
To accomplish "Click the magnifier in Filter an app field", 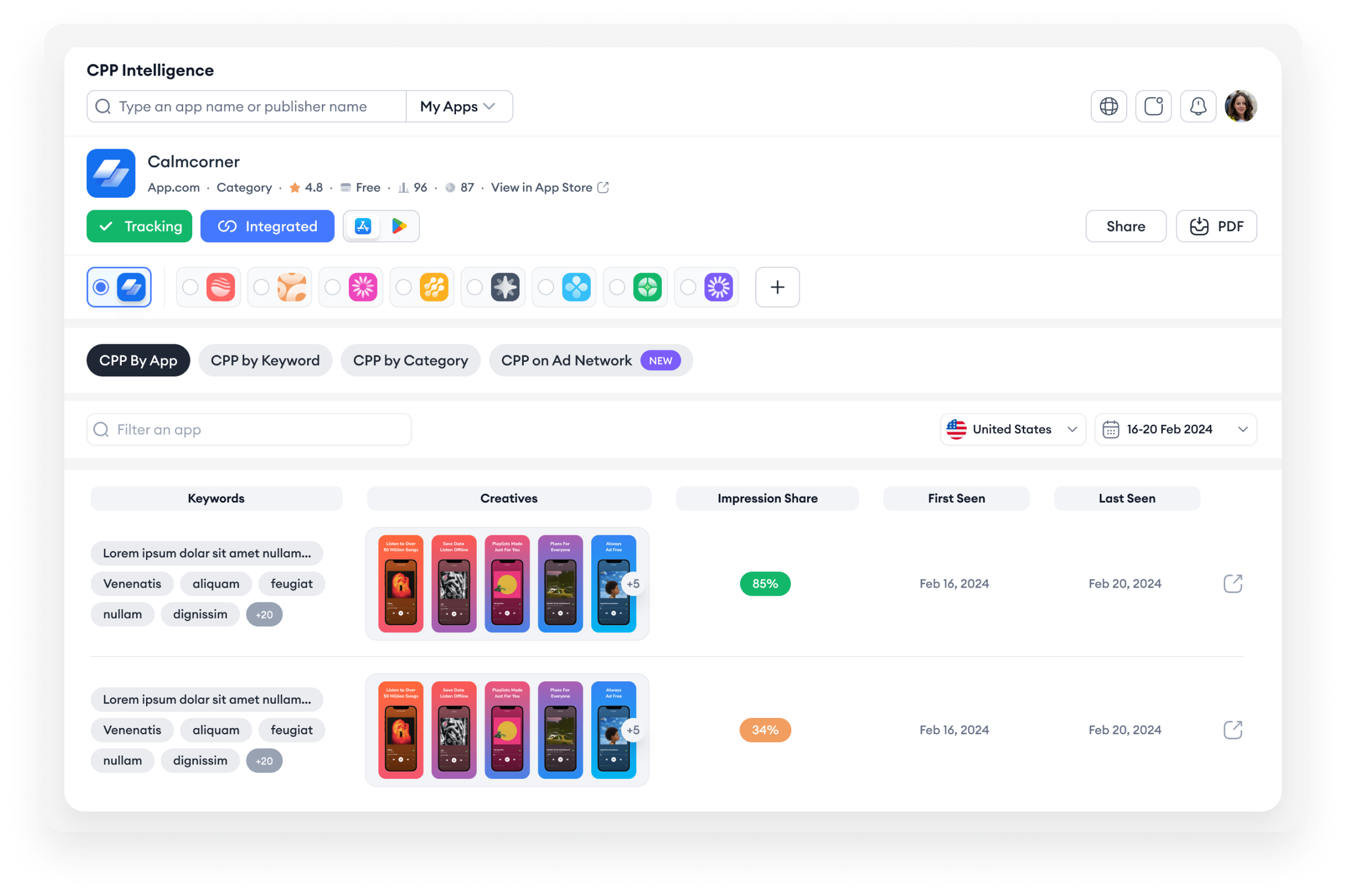I will [101, 429].
